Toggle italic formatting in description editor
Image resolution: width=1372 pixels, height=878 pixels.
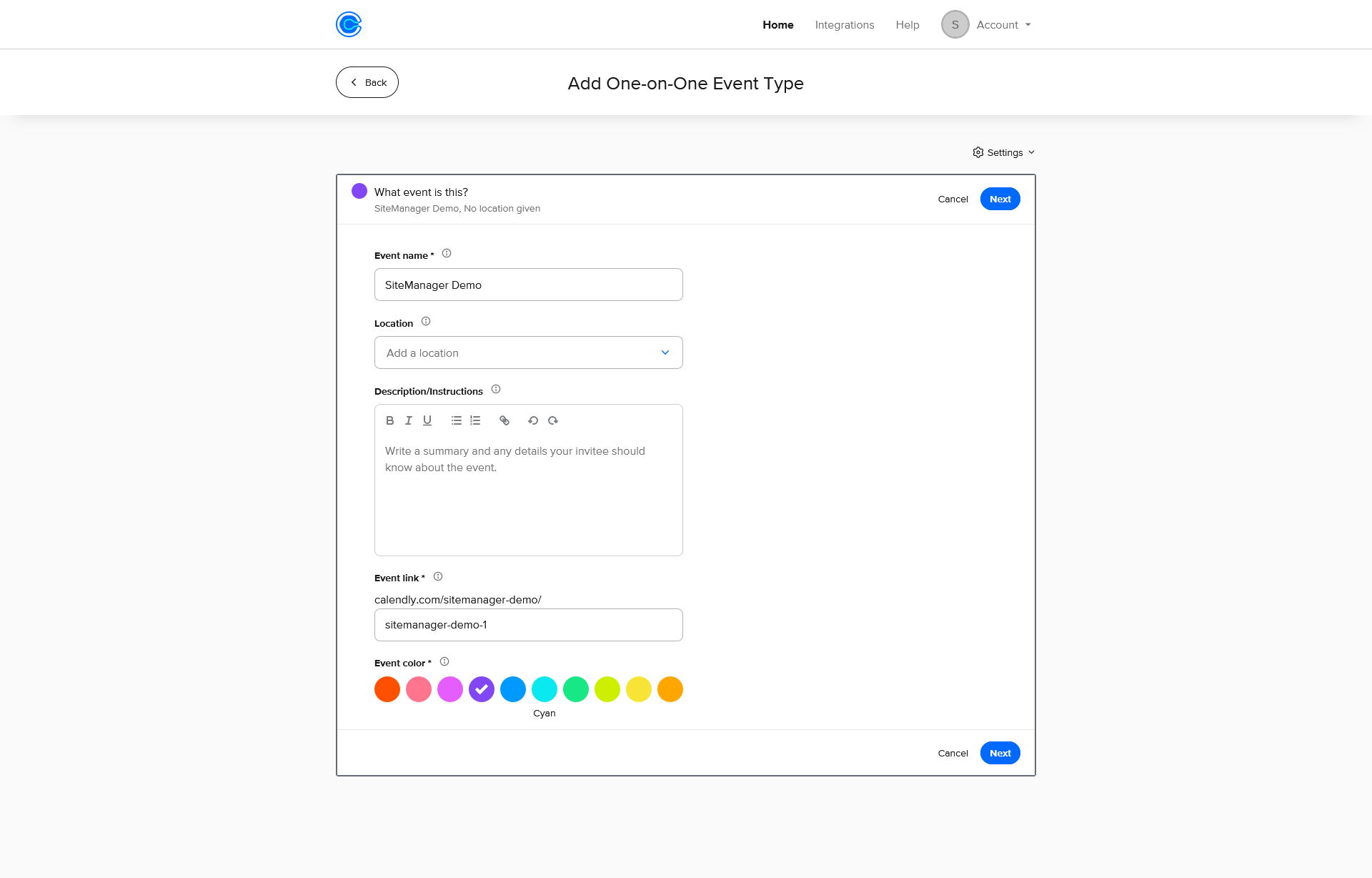(409, 420)
